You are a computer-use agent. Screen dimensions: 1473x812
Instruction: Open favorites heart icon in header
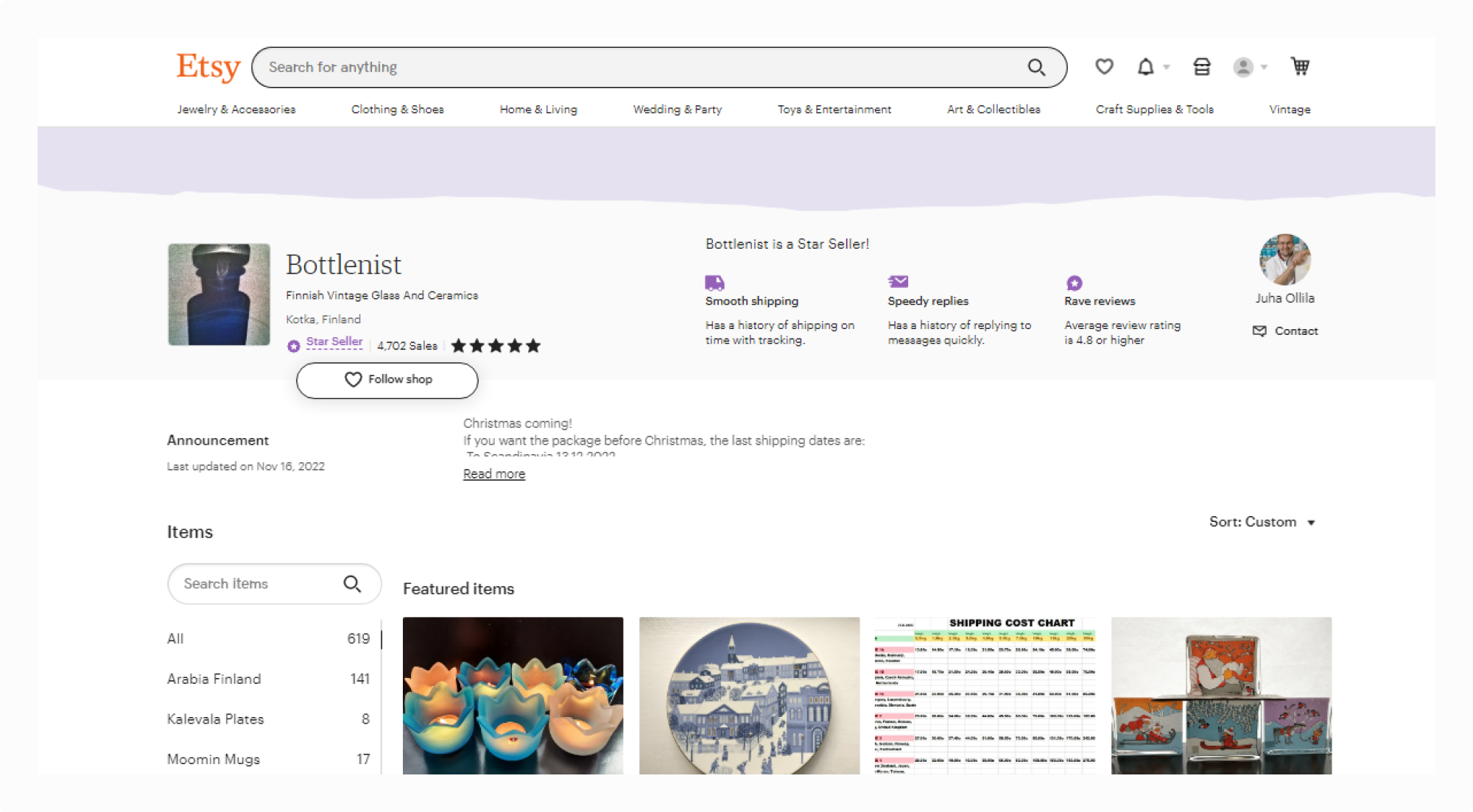tap(1104, 67)
